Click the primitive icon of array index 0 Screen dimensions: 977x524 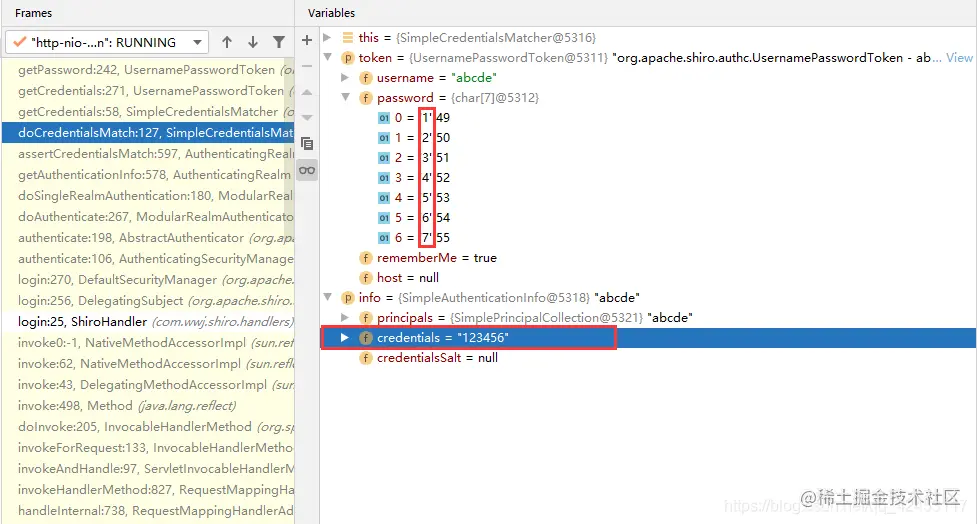[x=384, y=118]
